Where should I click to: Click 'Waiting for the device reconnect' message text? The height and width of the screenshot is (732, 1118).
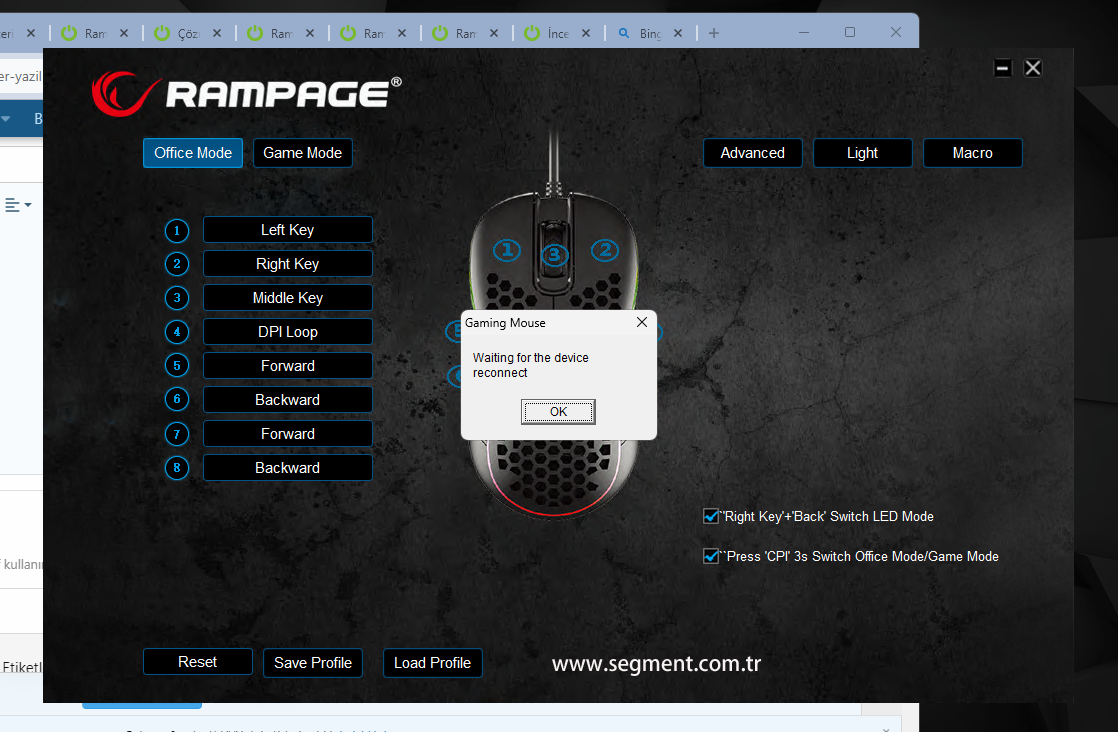coord(530,365)
